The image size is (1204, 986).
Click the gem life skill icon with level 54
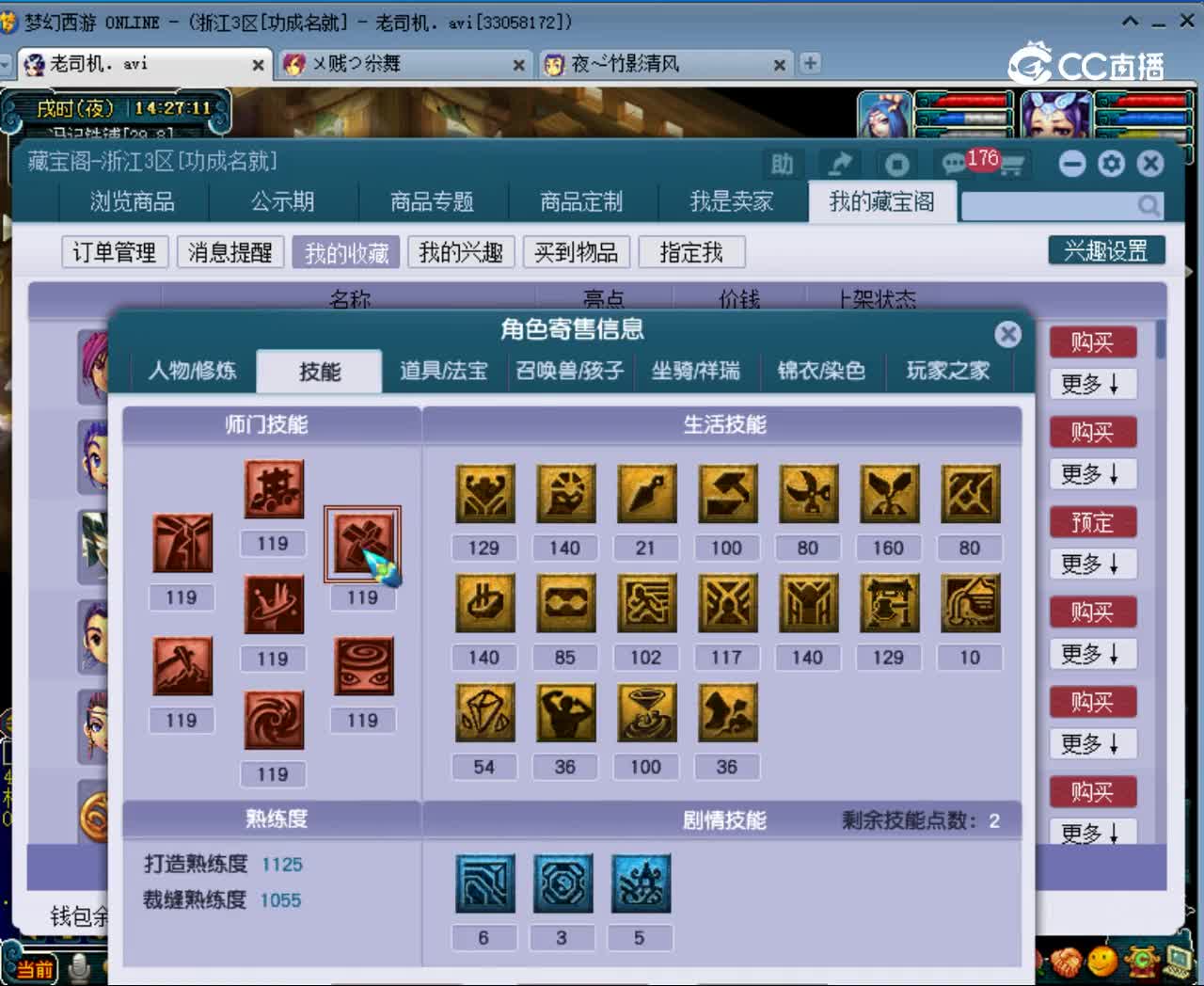tap(484, 713)
